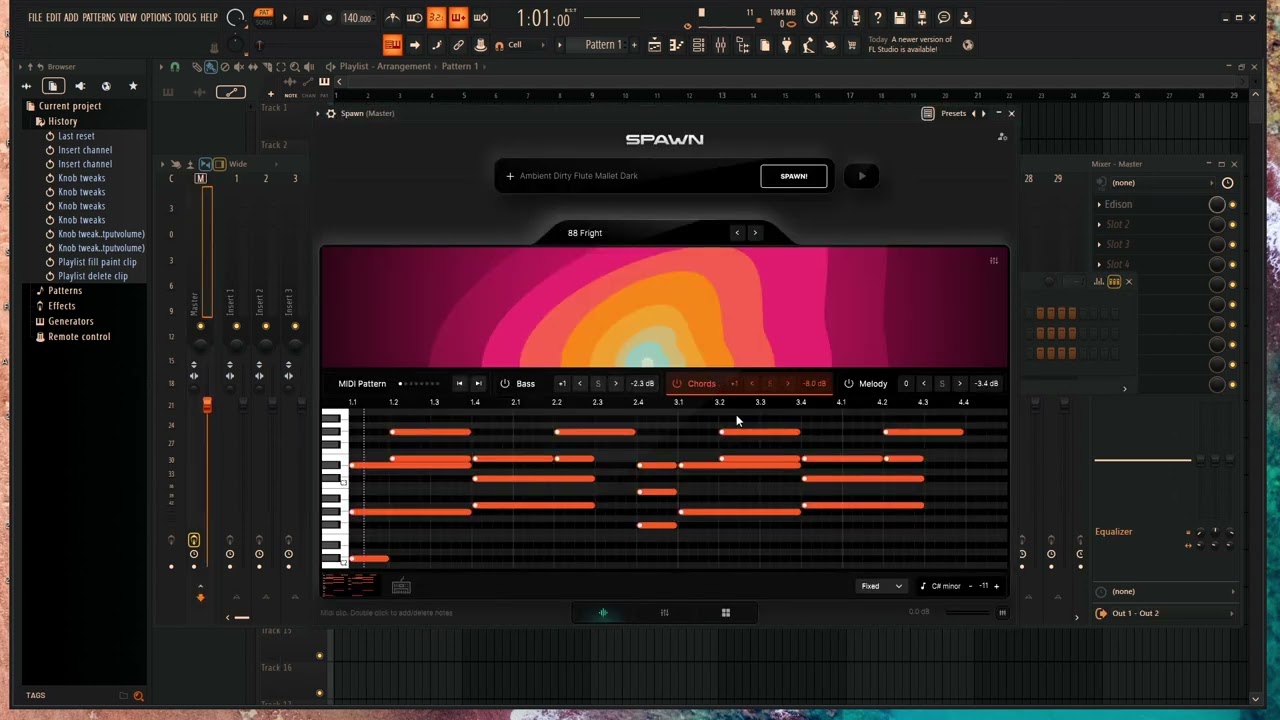Play the Spawn preview

[861, 176]
